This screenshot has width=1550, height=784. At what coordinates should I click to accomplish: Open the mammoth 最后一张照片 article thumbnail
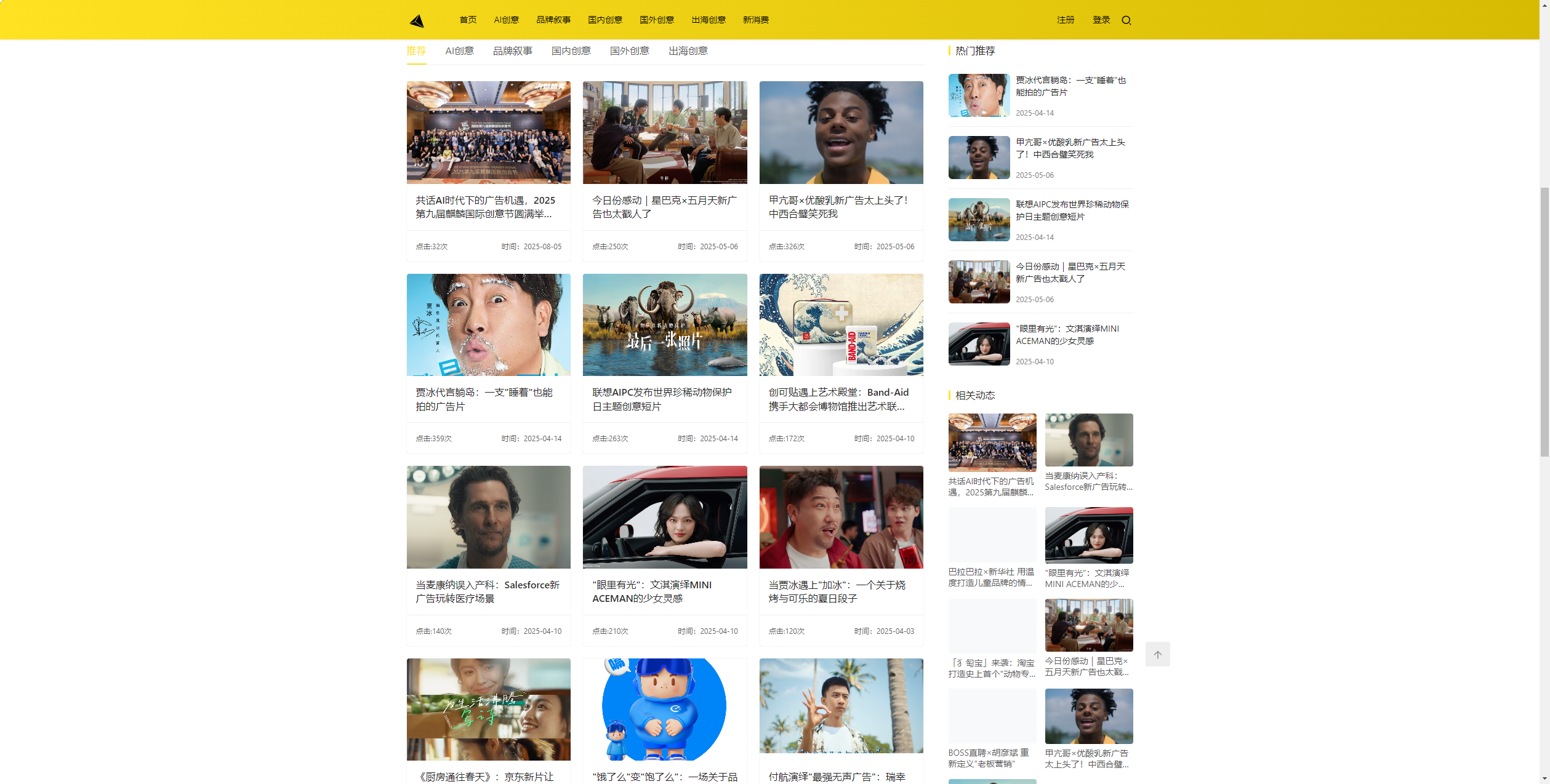click(664, 325)
